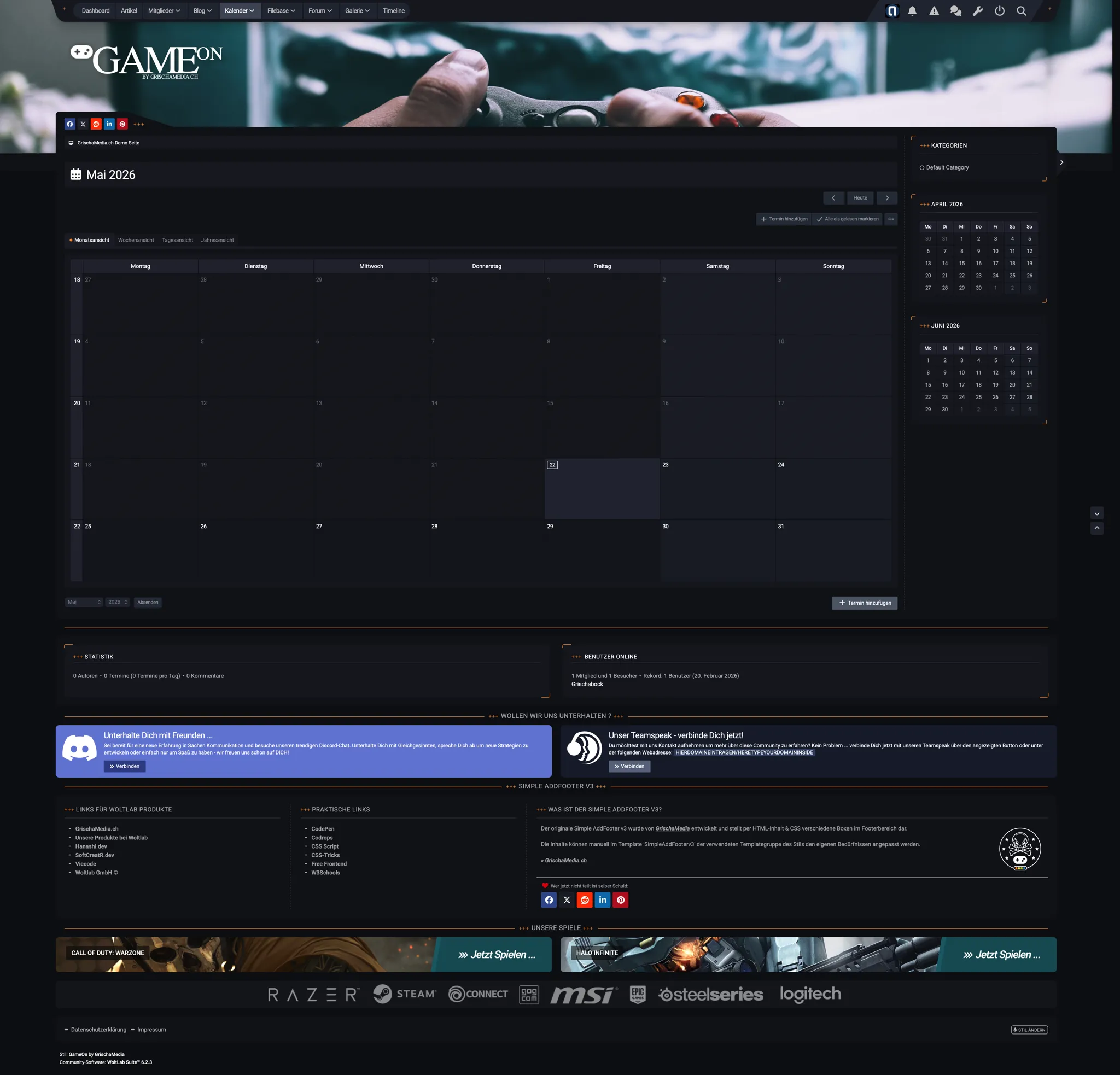
Task: Expand the Filebase menu
Action: tap(281, 11)
